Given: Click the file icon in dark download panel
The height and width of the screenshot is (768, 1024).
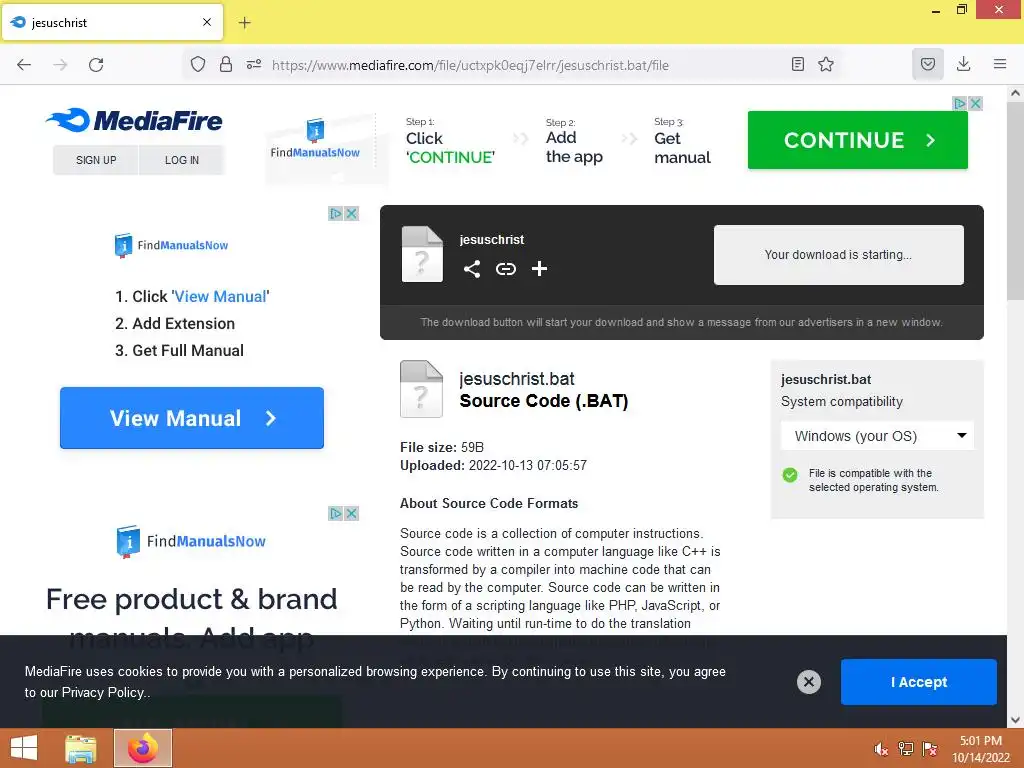Looking at the screenshot, I should coord(422,254).
